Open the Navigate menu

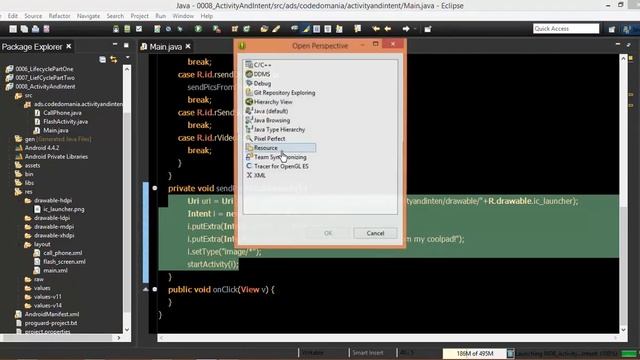point(89,16)
